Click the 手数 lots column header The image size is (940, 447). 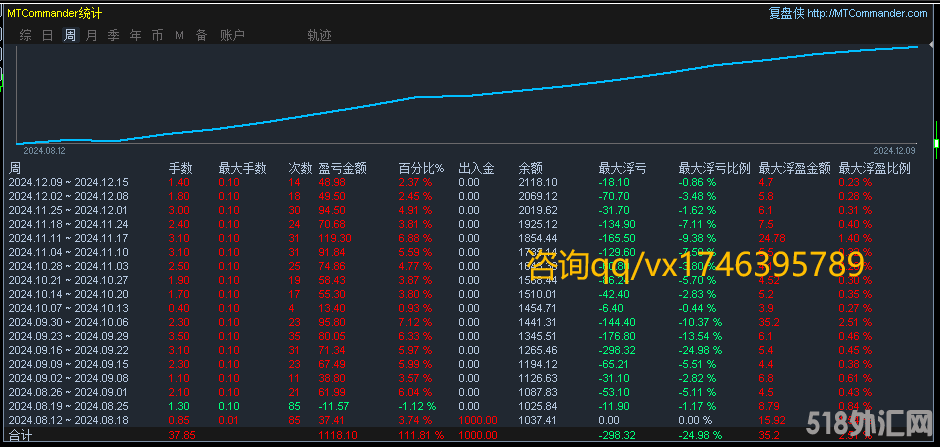pos(180,168)
